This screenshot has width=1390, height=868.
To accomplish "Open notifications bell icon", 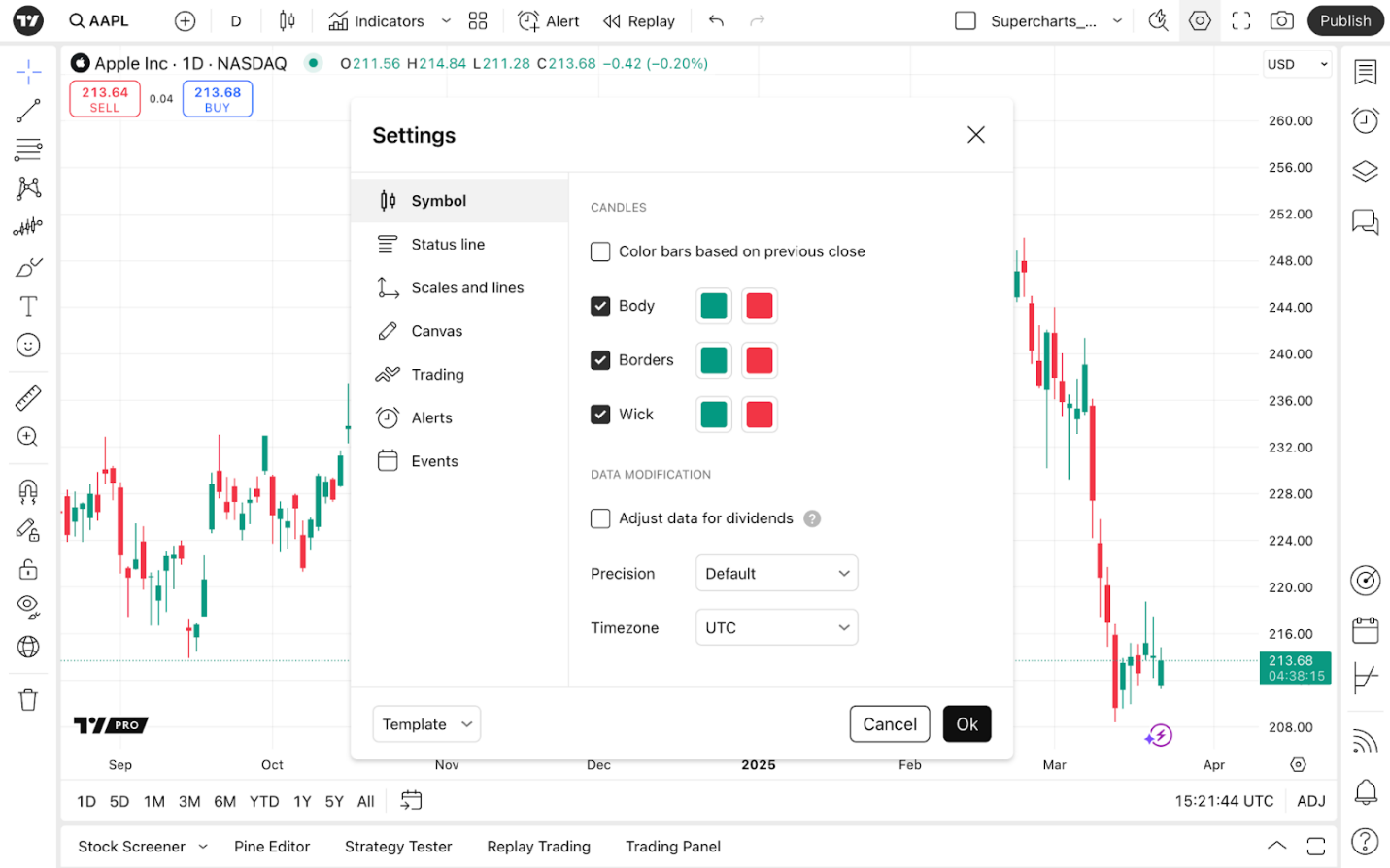I will (x=1366, y=791).
